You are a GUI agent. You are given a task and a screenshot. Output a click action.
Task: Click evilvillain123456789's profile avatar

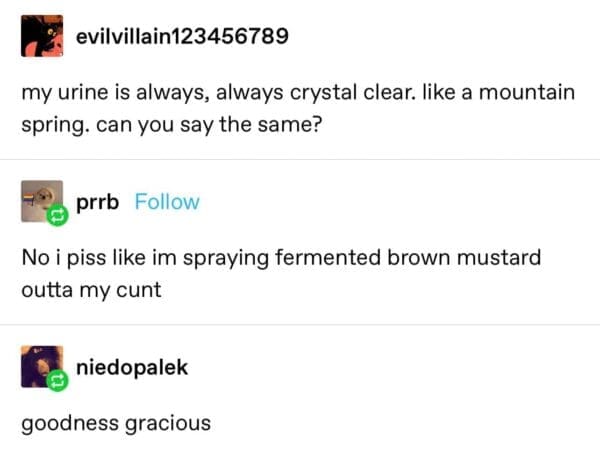[x=43, y=37]
